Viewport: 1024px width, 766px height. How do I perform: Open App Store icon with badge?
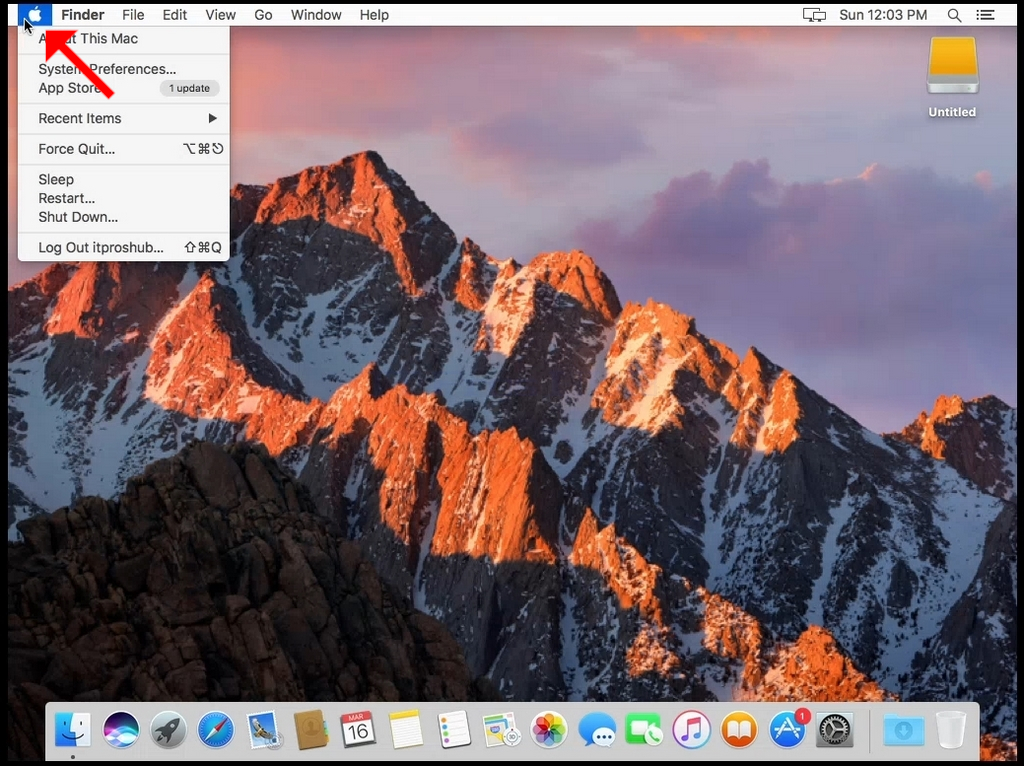click(788, 729)
